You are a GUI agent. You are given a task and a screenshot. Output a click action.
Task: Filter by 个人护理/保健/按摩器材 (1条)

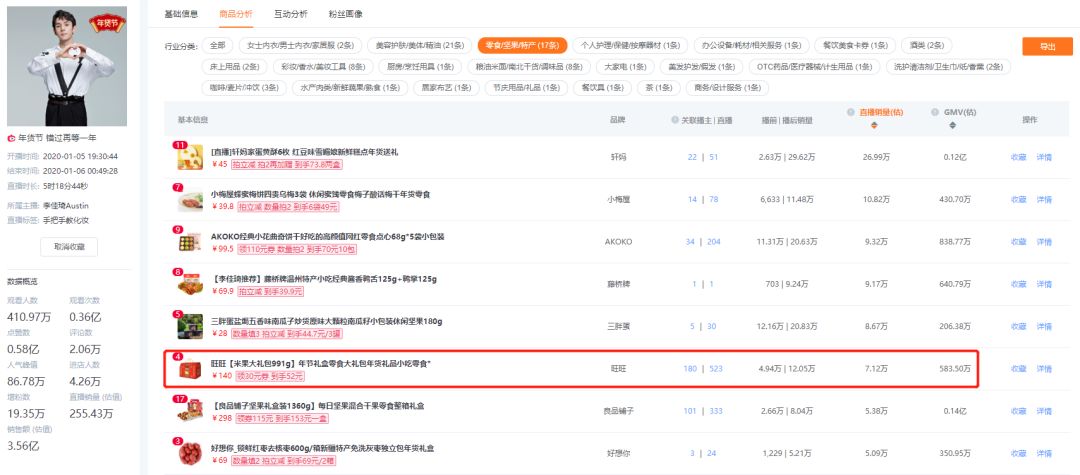pos(630,46)
